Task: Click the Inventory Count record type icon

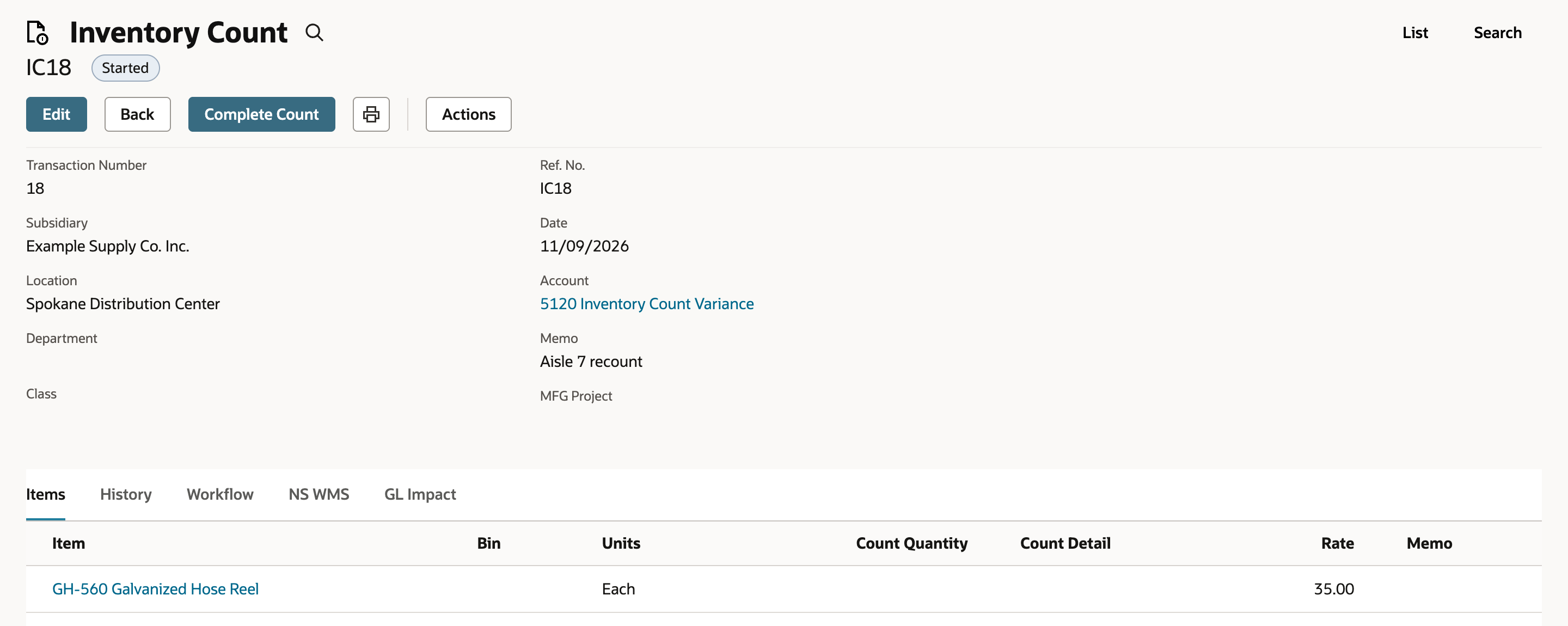Action: 38,32
